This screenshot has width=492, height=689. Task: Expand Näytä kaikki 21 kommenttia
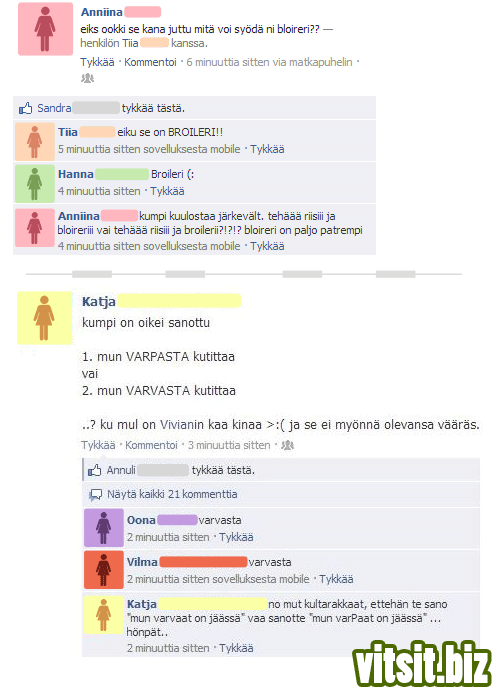(x=172, y=494)
